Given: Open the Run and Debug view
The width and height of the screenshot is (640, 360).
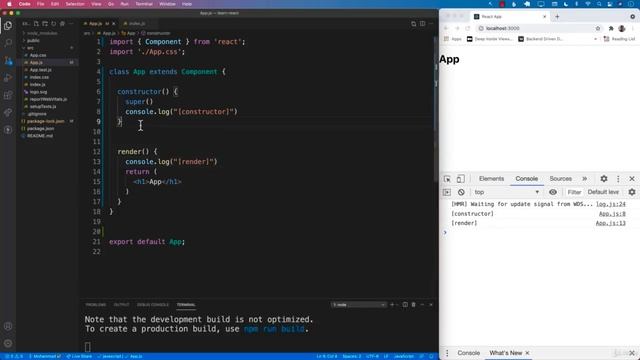Looking at the screenshot, I should (x=8, y=78).
